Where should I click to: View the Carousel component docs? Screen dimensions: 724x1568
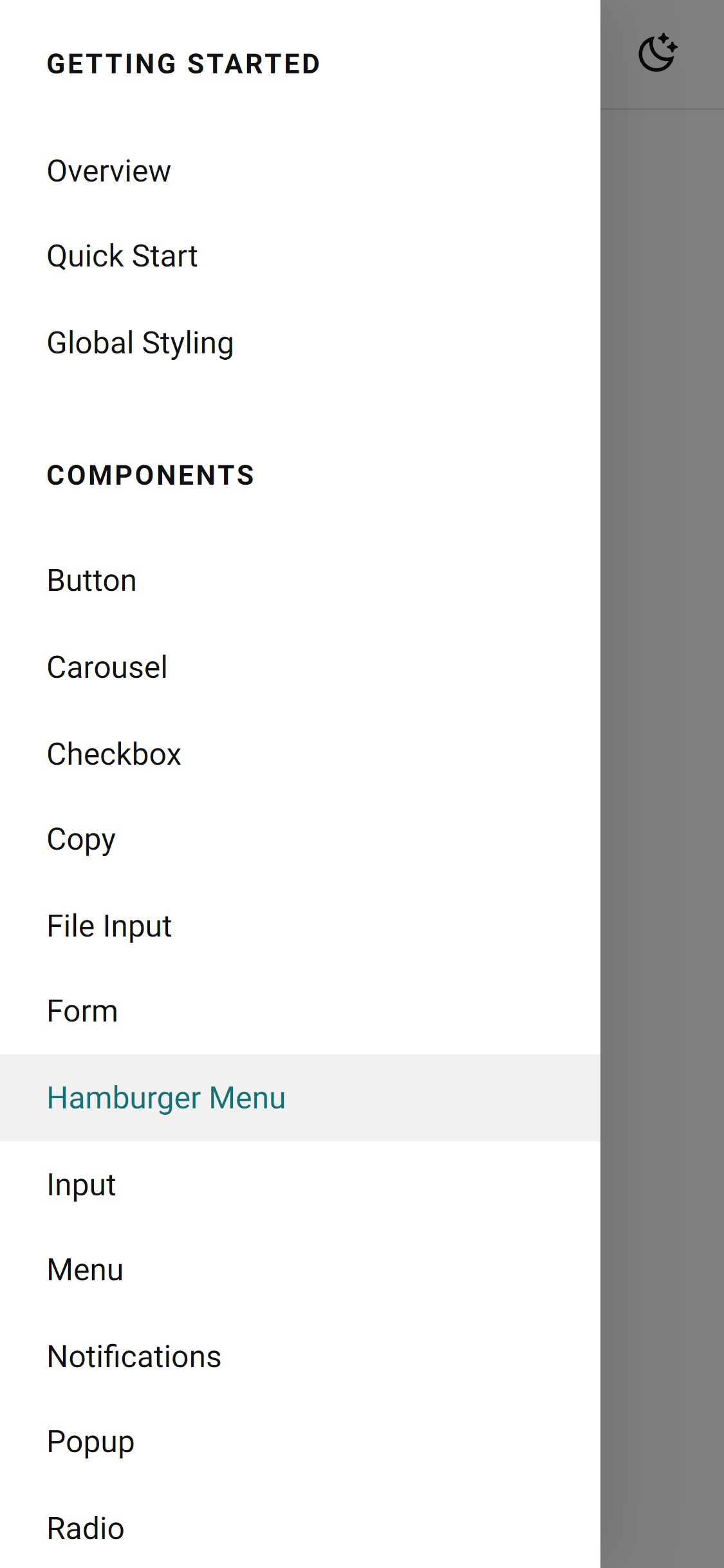tap(107, 666)
